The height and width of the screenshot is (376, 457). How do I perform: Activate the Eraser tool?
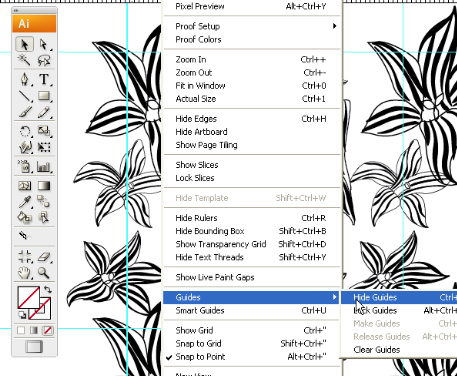pyautogui.click(x=44, y=256)
